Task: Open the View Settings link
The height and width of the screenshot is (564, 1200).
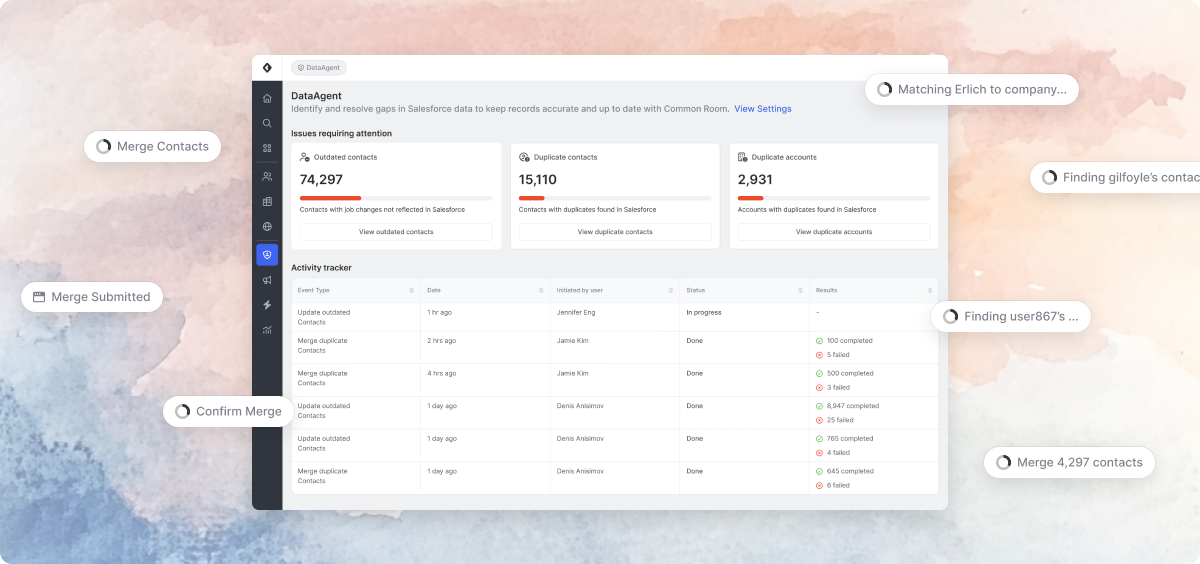Action: (763, 109)
